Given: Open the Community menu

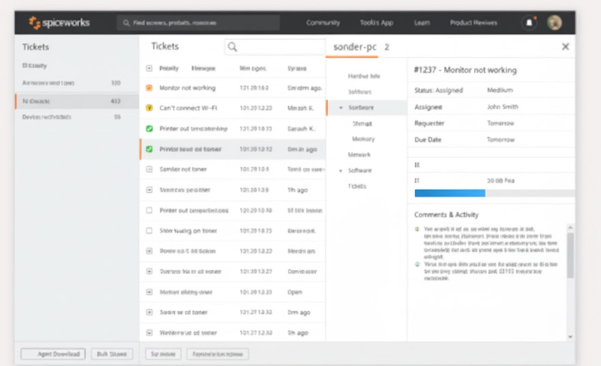Looking at the screenshot, I should pyautogui.click(x=323, y=23).
